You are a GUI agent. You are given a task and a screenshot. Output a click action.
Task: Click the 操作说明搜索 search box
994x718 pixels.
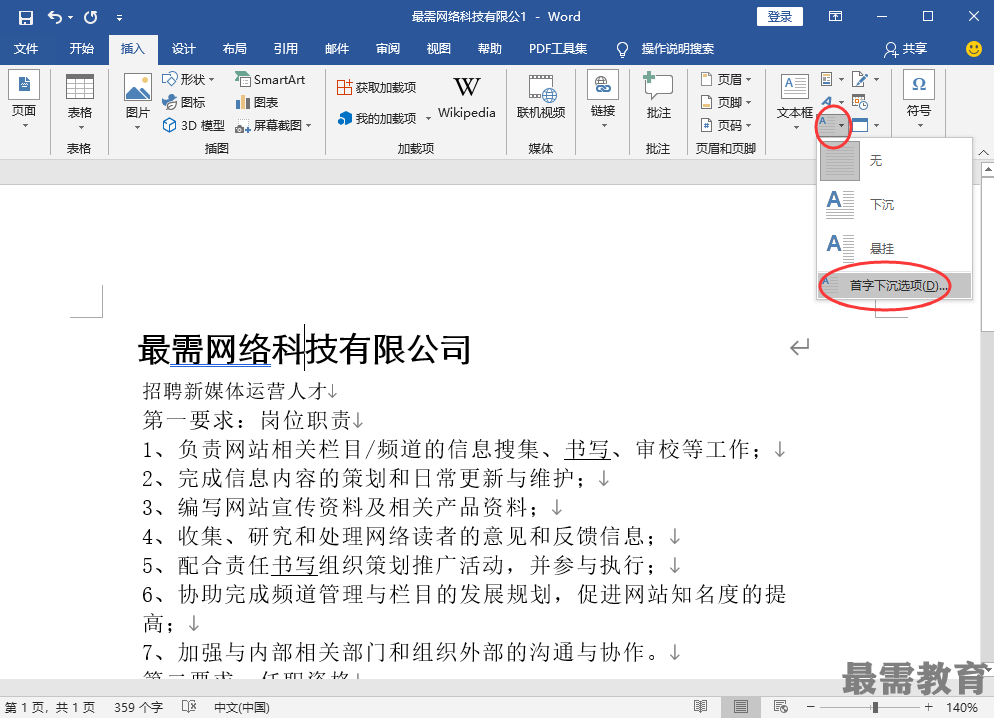tap(677, 49)
